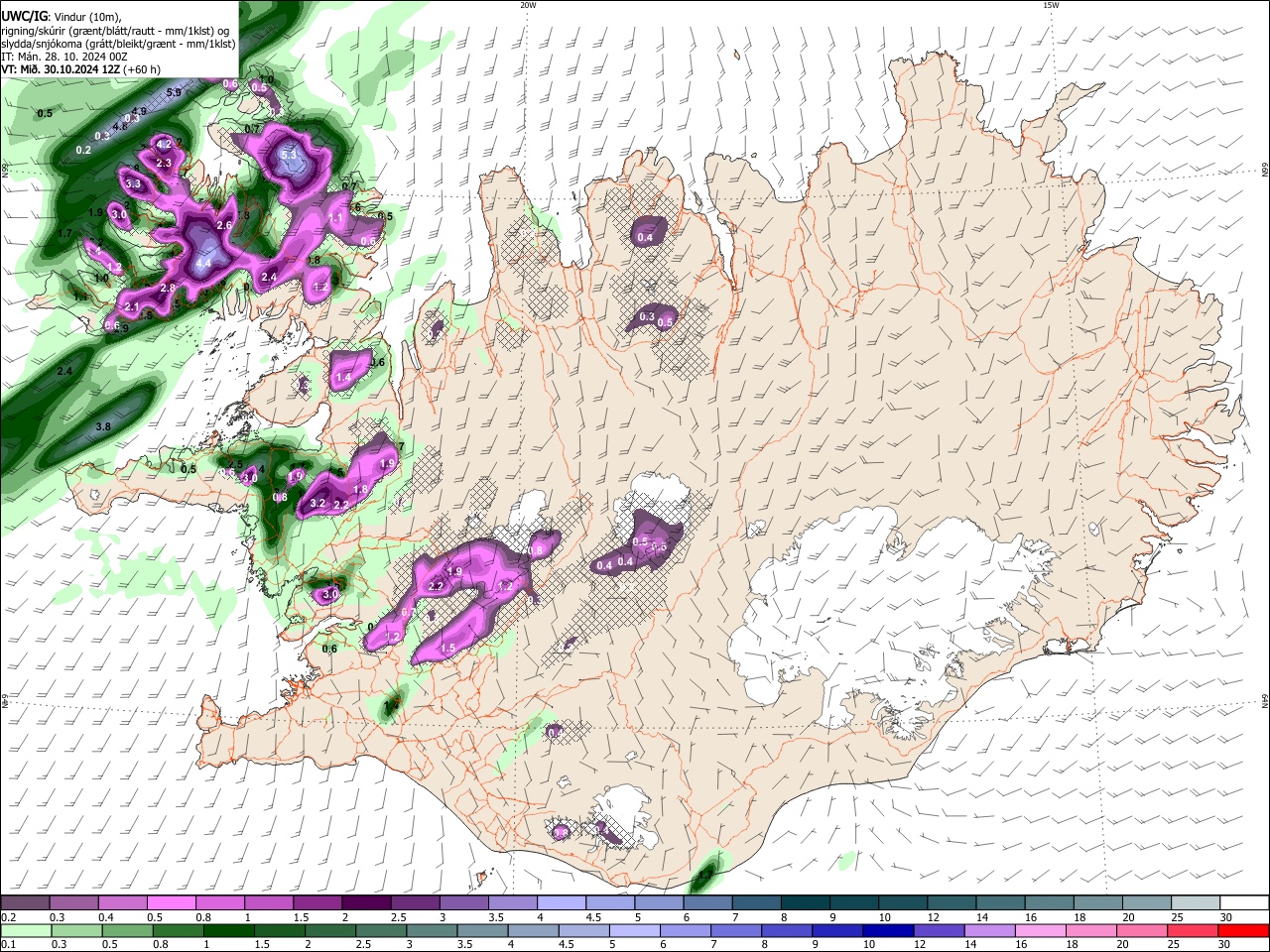
Task: Pick the pale grey 25–30 swatch in upper legend
Action: coord(1197,903)
